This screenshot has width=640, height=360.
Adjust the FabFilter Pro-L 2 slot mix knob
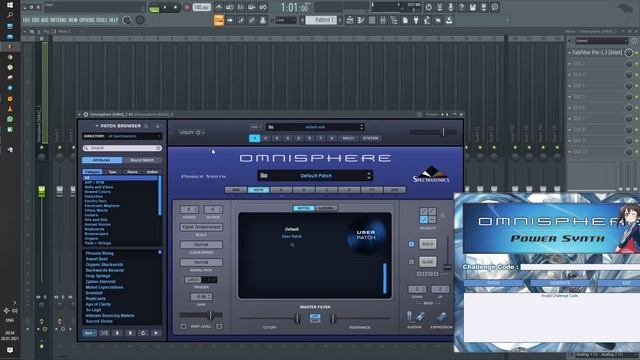coord(629,53)
